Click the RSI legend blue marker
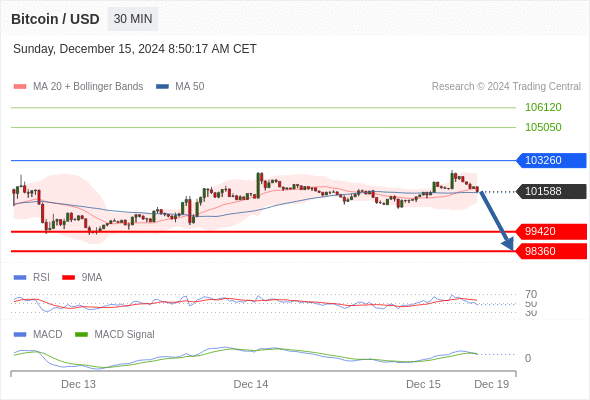Image resolution: width=590 pixels, height=400 pixels. point(20,278)
